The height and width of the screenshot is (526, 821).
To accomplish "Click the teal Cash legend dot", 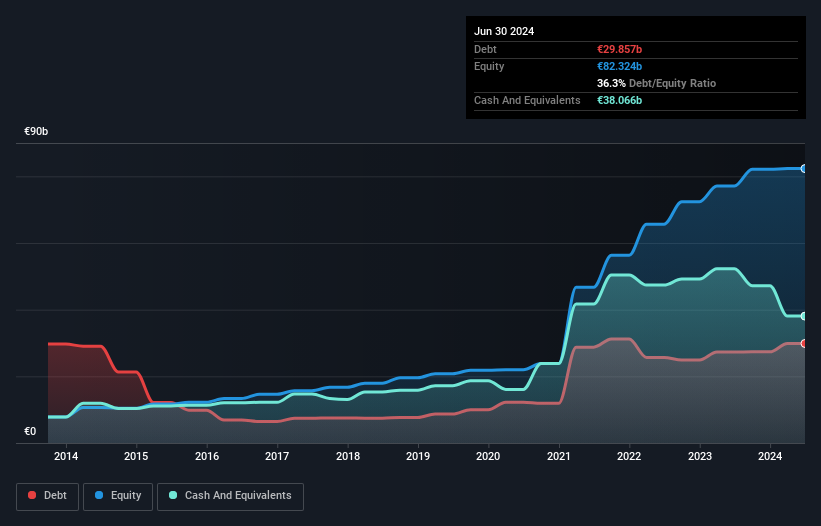I will pos(173,495).
